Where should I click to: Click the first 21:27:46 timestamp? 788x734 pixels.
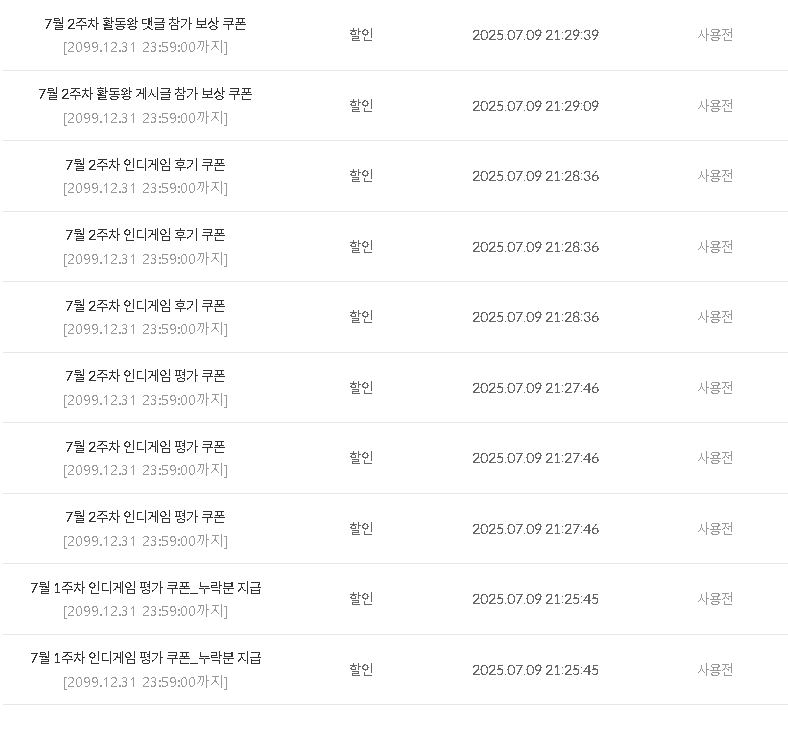click(x=535, y=388)
